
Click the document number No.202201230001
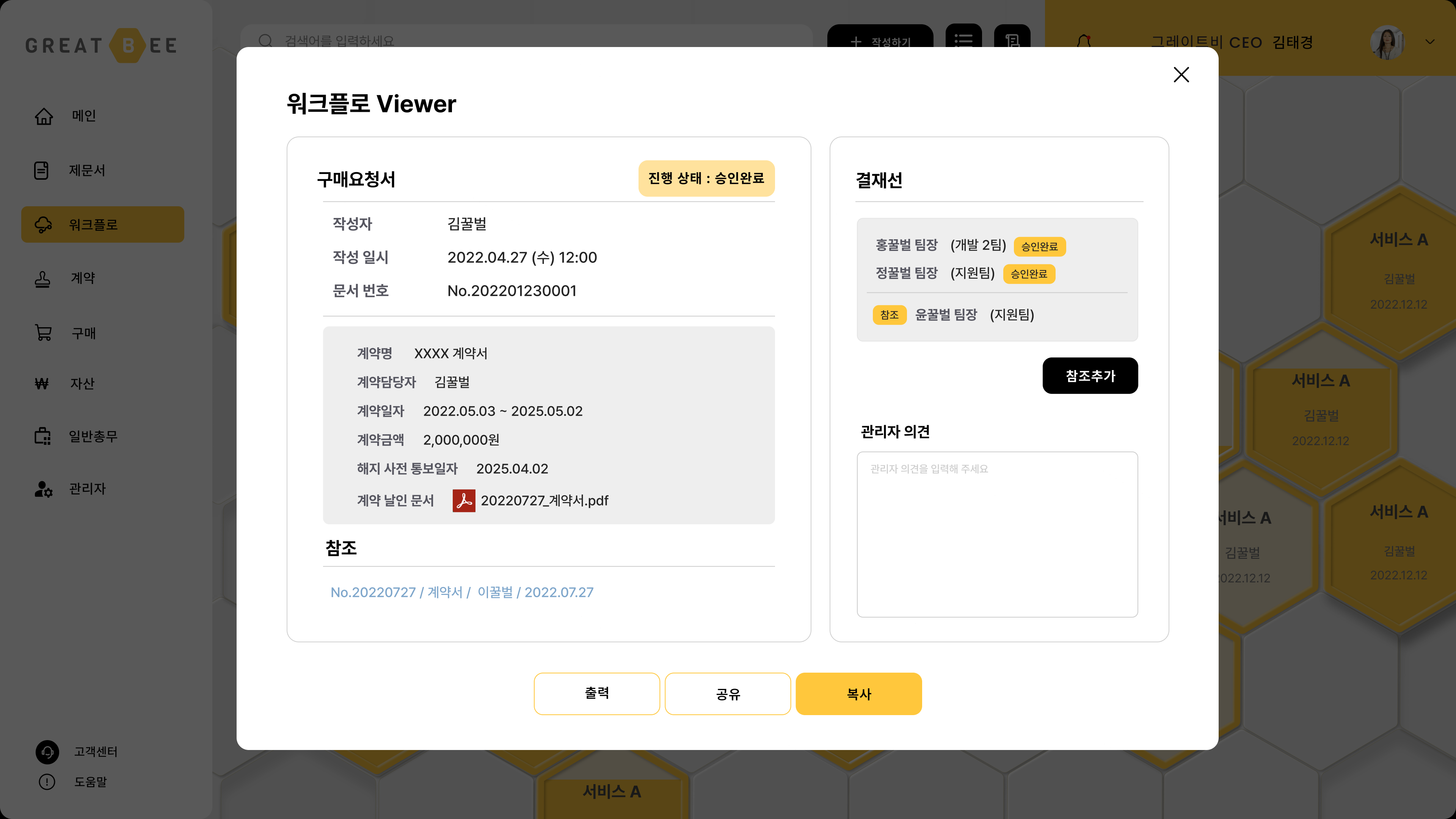pyautogui.click(x=511, y=290)
